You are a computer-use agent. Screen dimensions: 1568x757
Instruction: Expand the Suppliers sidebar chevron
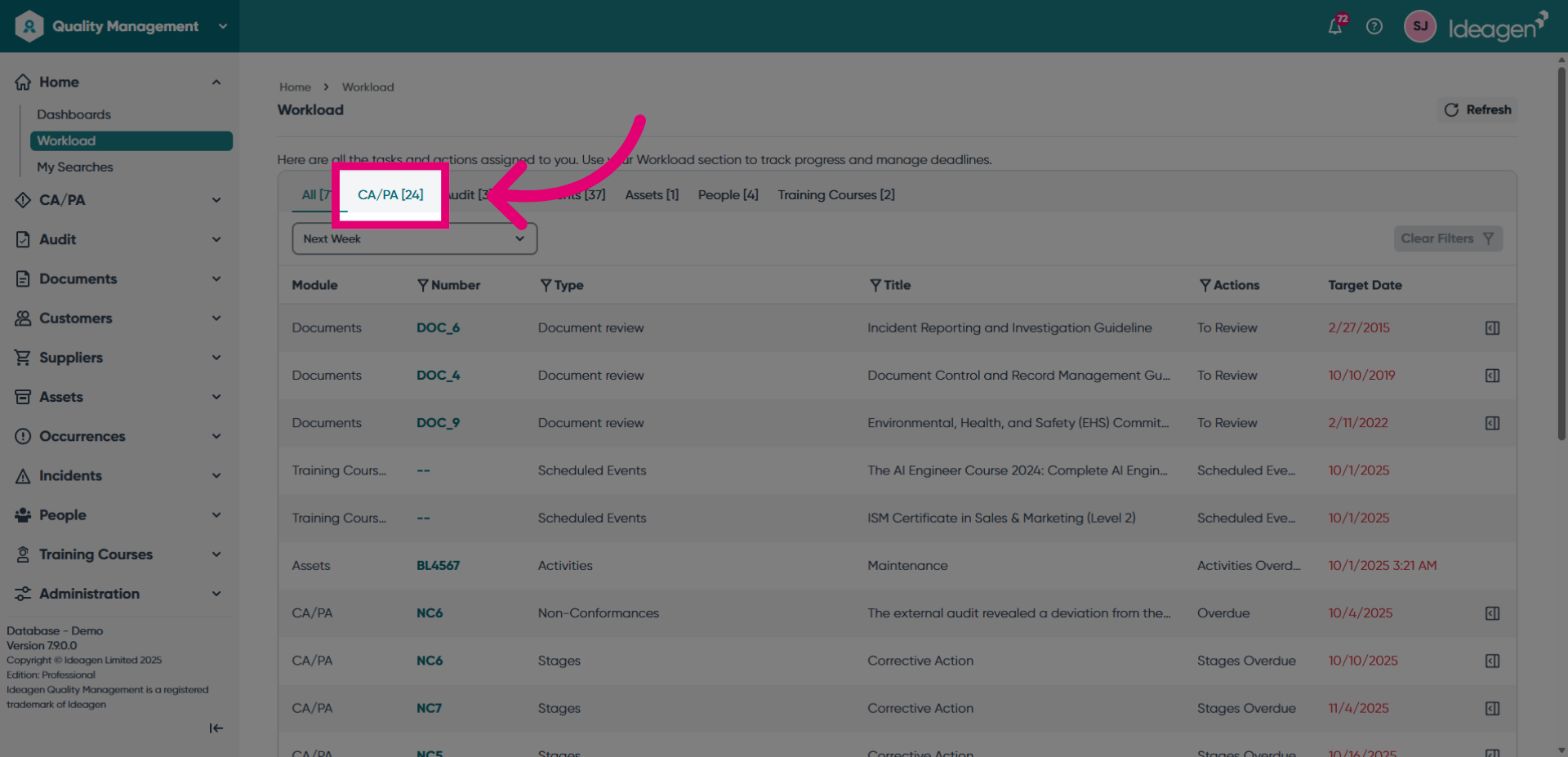(x=216, y=358)
